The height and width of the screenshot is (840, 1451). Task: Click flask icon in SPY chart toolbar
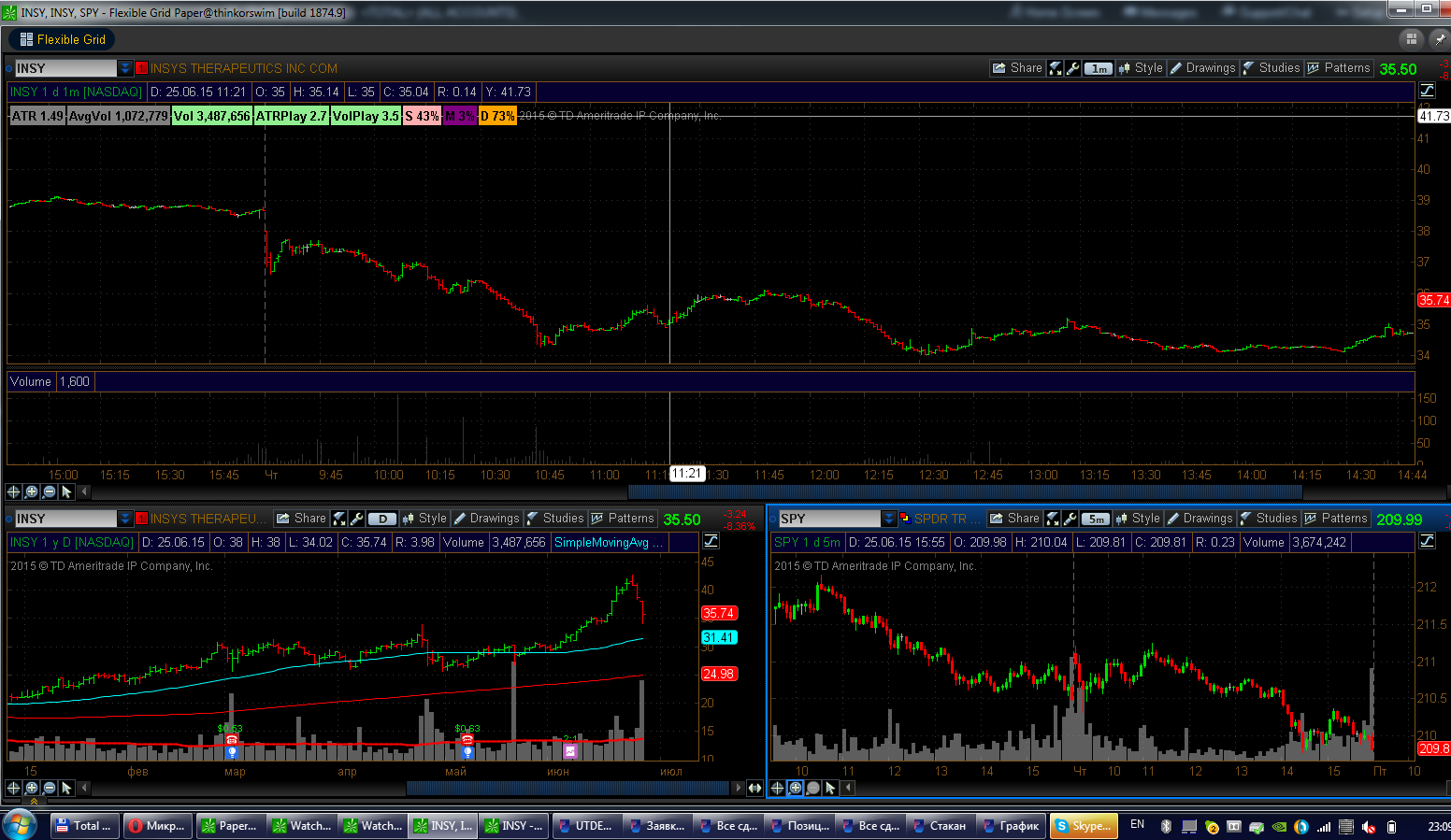tap(1053, 519)
